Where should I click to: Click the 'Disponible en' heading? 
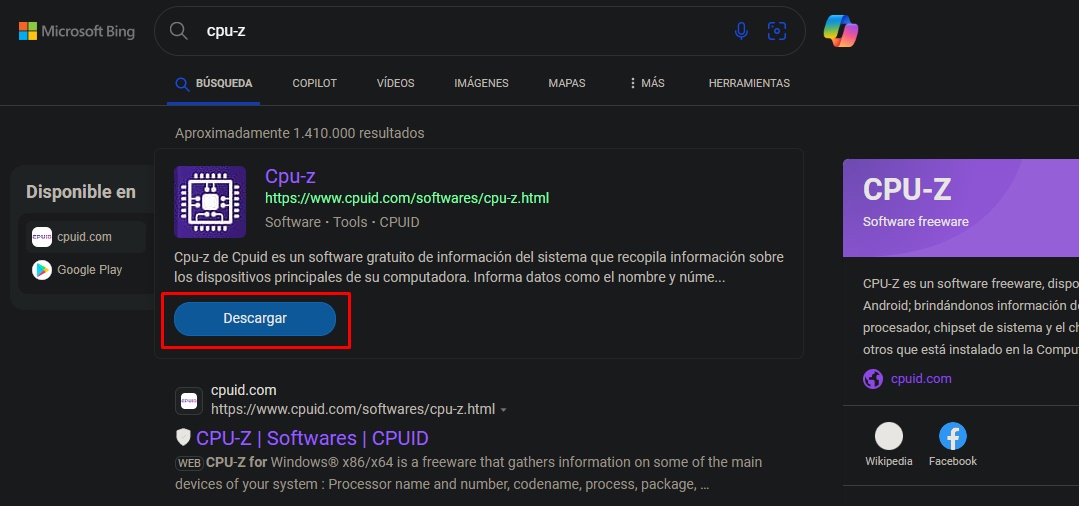pyautogui.click(x=81, y=192)
